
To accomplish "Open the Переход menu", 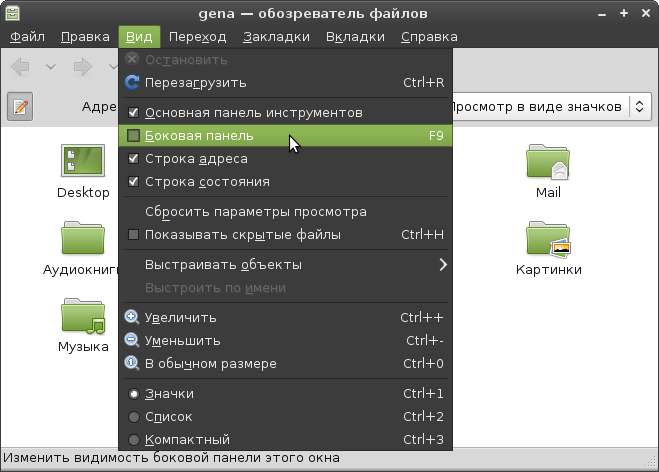I will [x=198, y=37].
